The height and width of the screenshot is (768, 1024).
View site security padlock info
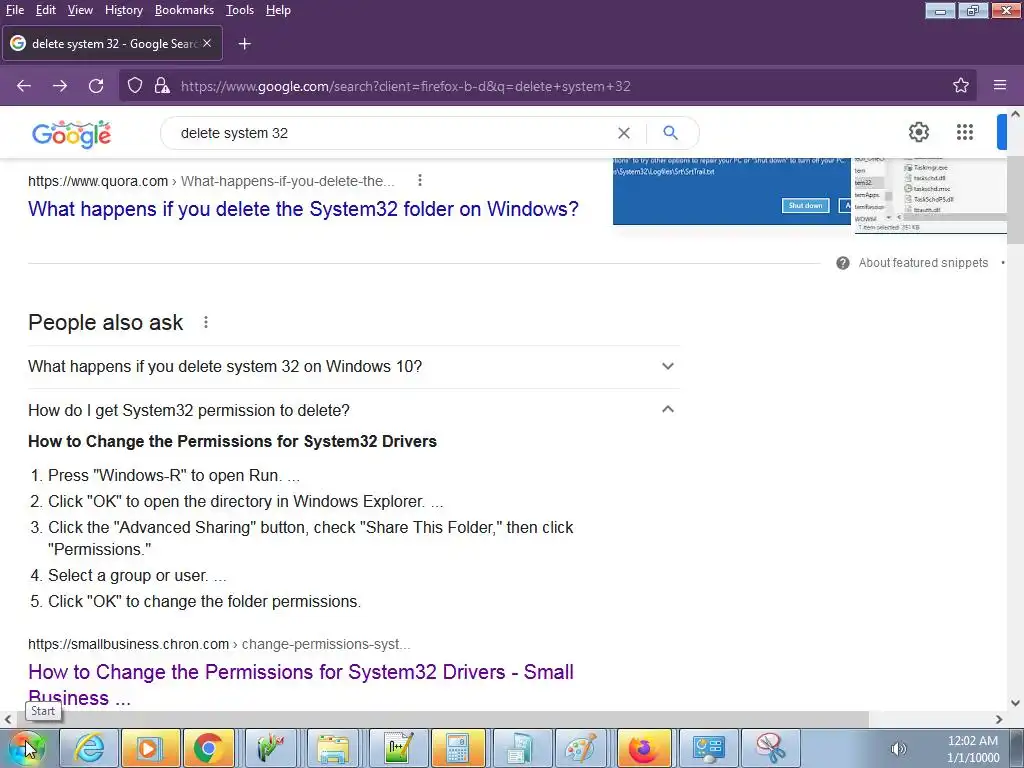click(161, 86)
